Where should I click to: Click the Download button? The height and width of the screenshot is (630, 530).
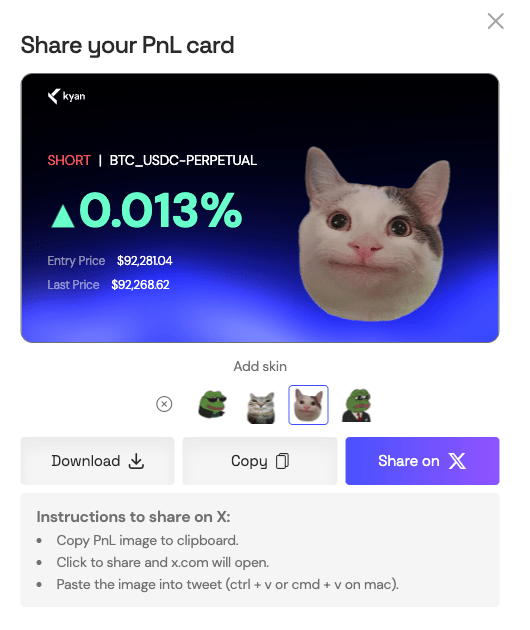98,461
